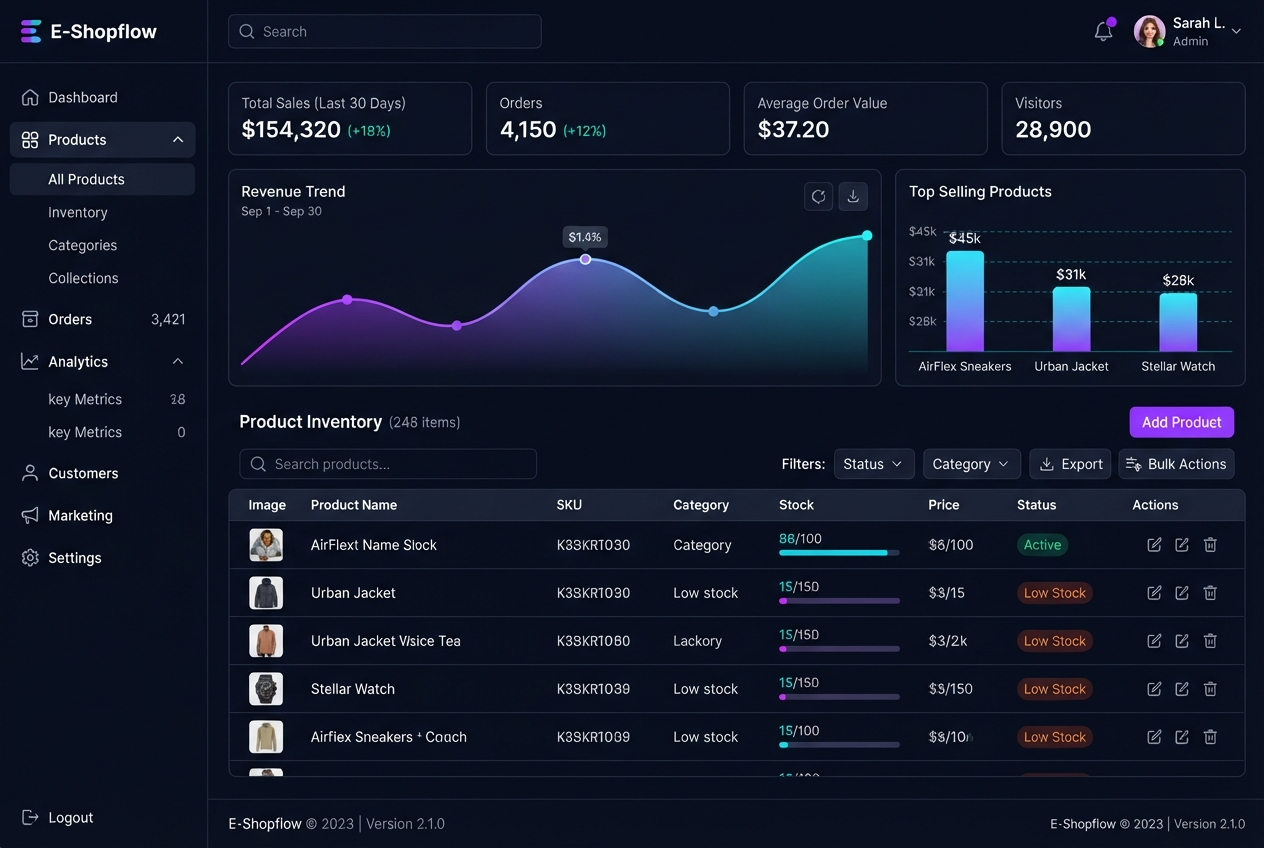Delete the AirFlext Name Slock product

tap(1210, 545)
